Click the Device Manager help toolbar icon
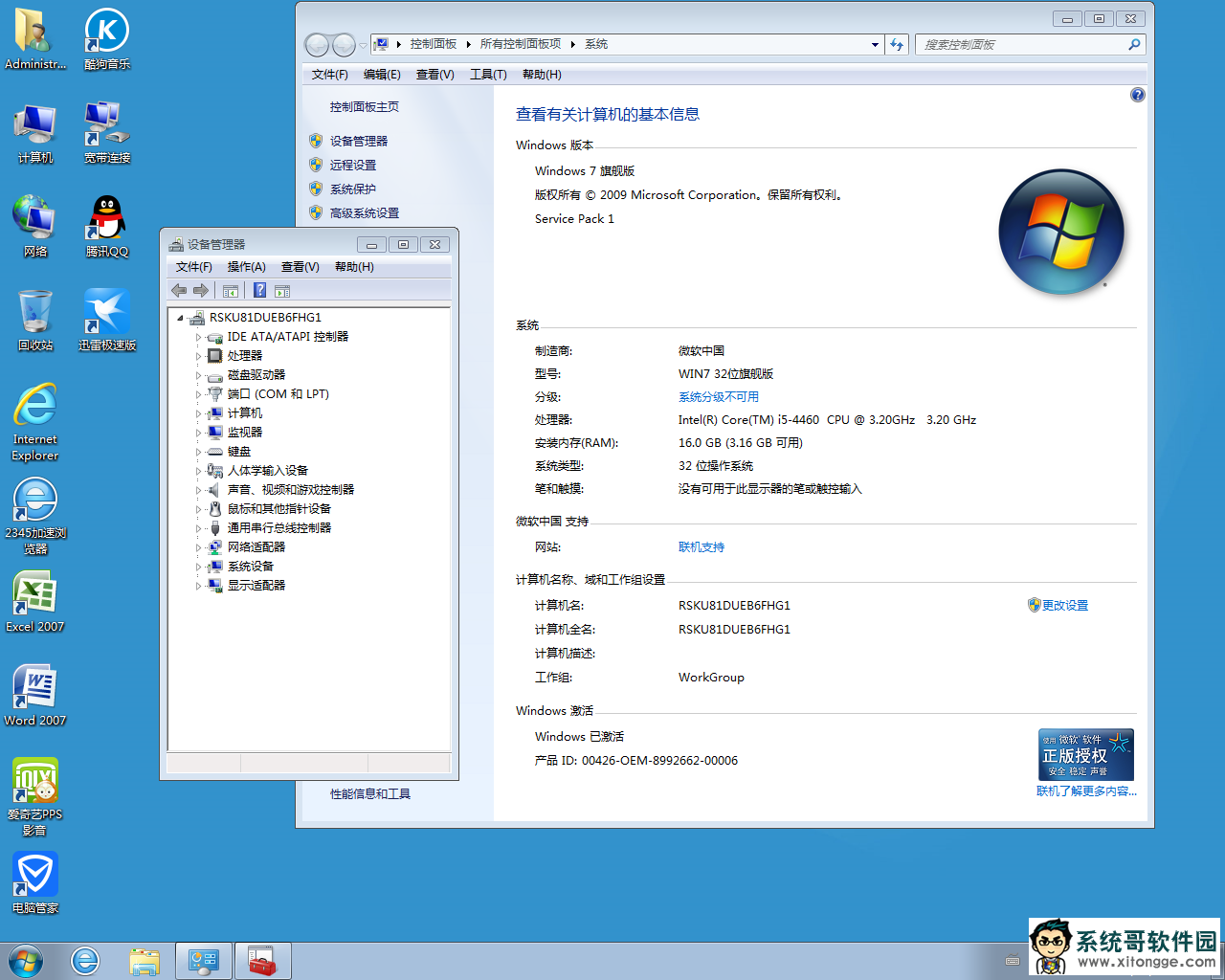 point(259,291)
